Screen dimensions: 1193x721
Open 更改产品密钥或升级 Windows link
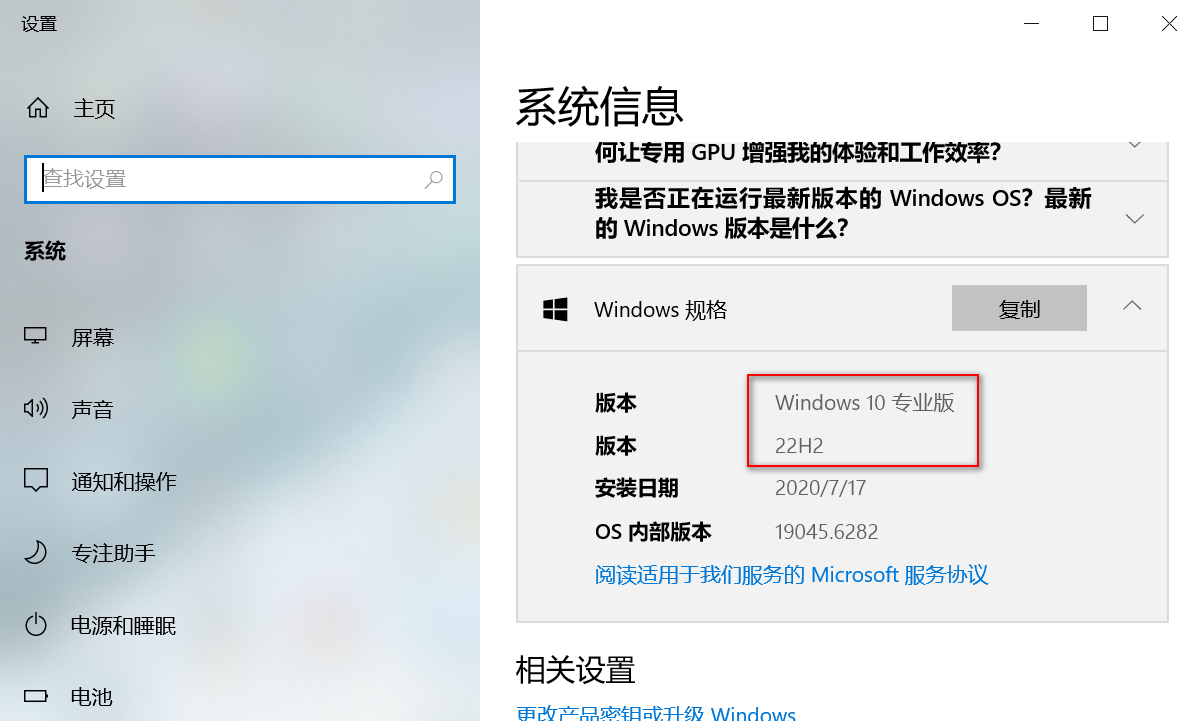(656, 713)
